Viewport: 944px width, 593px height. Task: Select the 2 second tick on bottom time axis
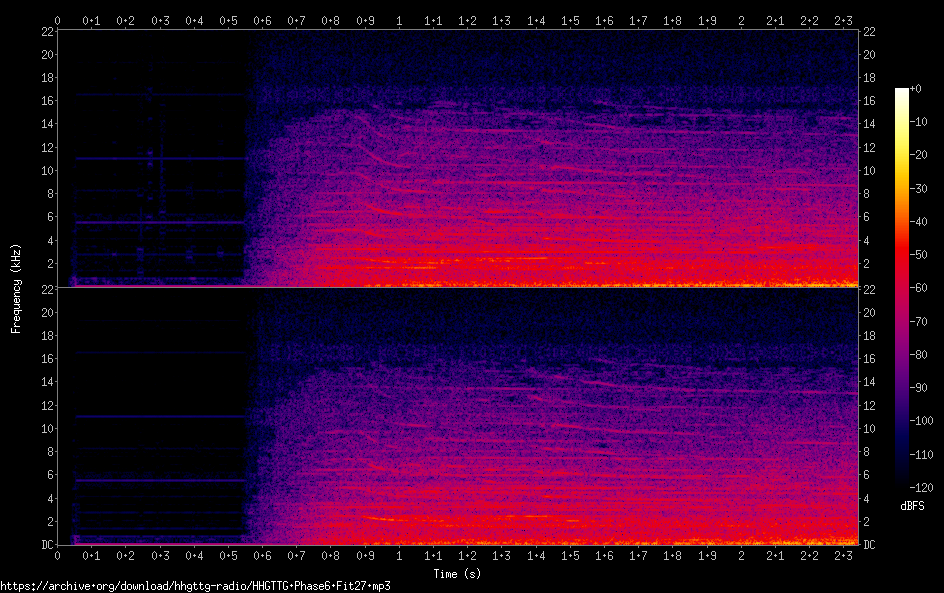pyautogui.click(x=741, y=555)
